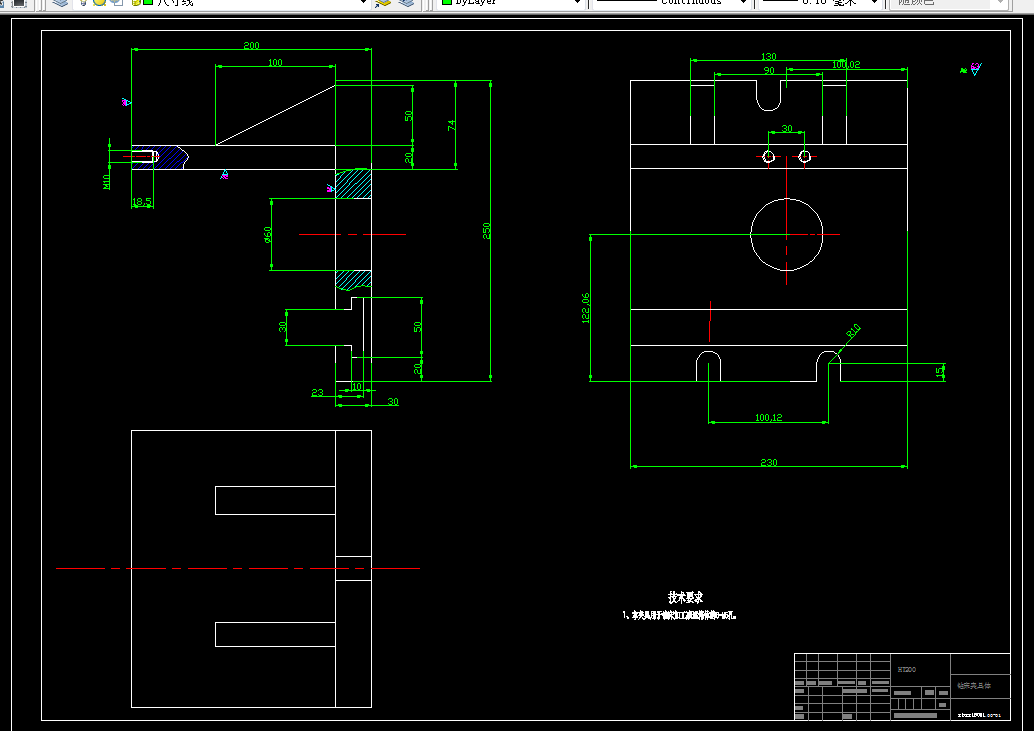Image resolution: width=1034 pixels, height=731 pixels.
Task: Select the 74 vertical dimension text
Action: (452, 125)
